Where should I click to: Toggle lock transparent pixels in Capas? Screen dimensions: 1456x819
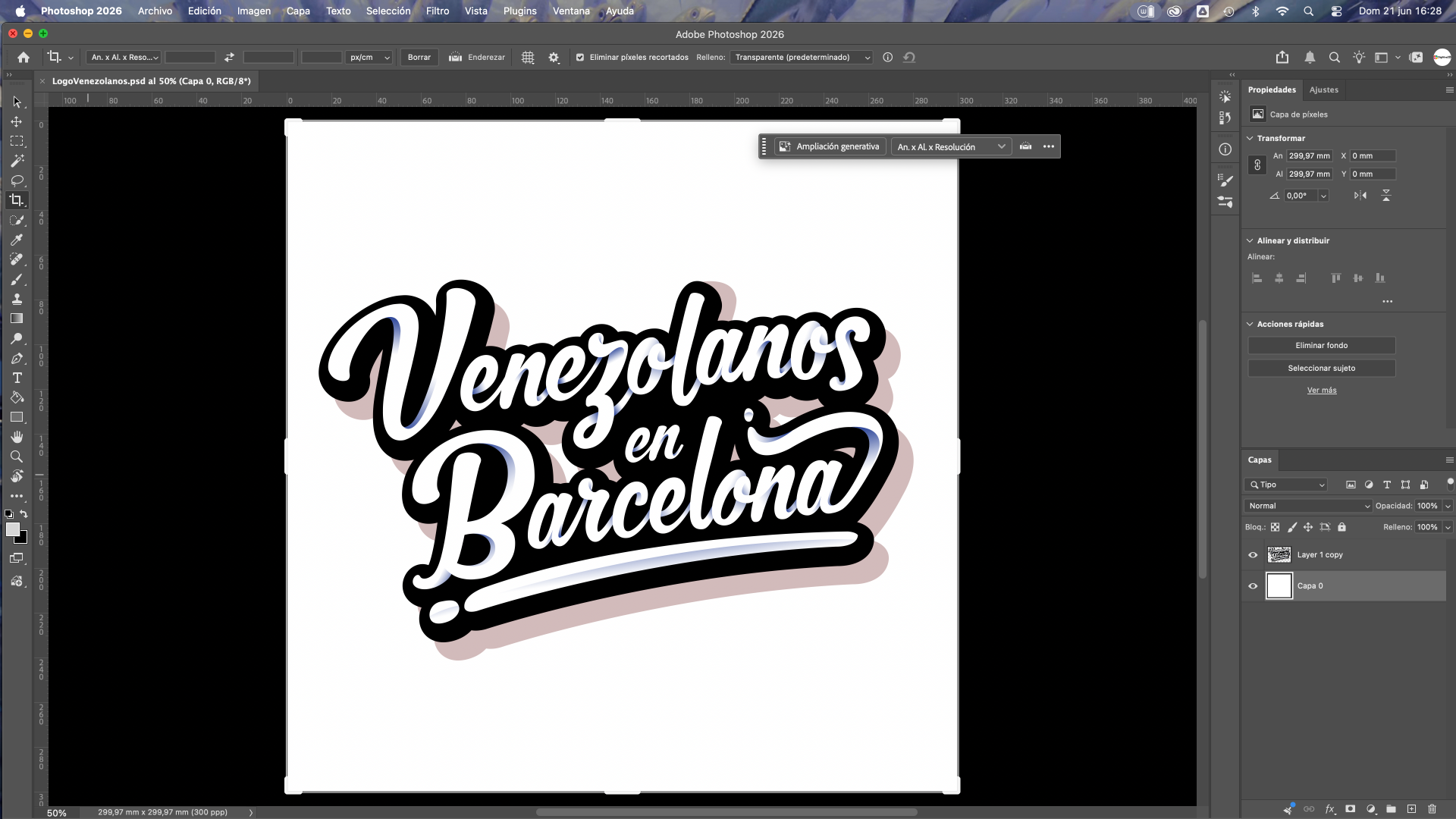[1275, 527]
